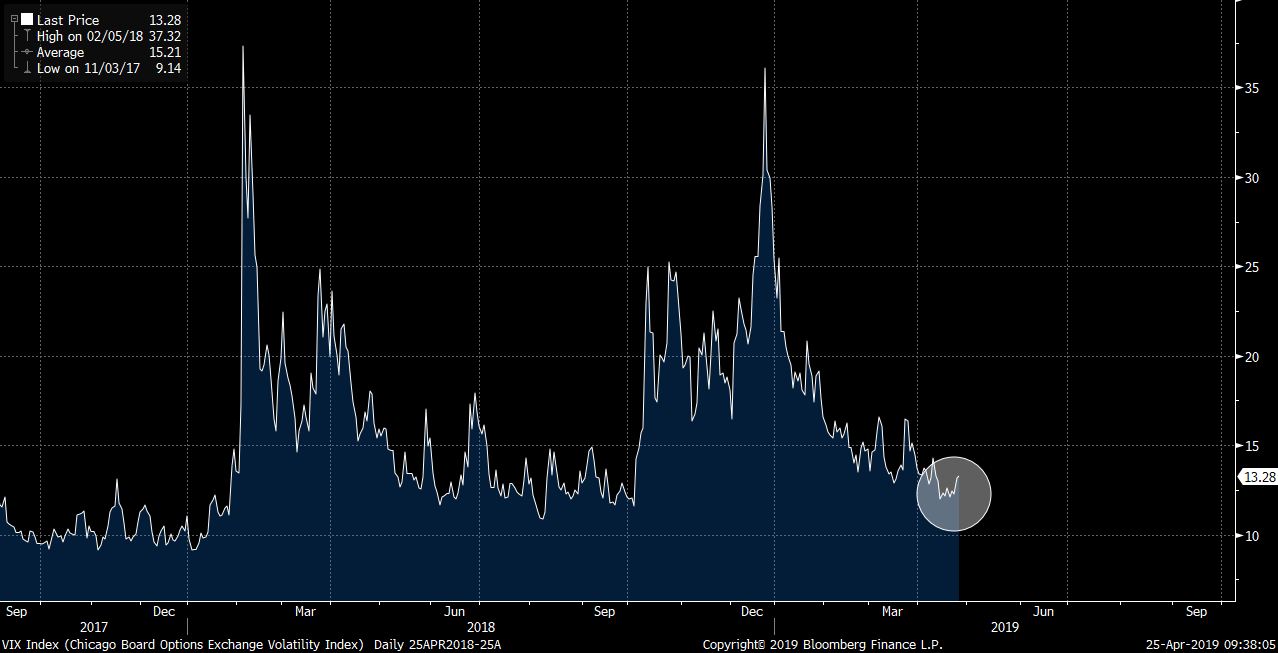Click the High marker icon in legend
1278x653 pixels.
click(27, 36)
